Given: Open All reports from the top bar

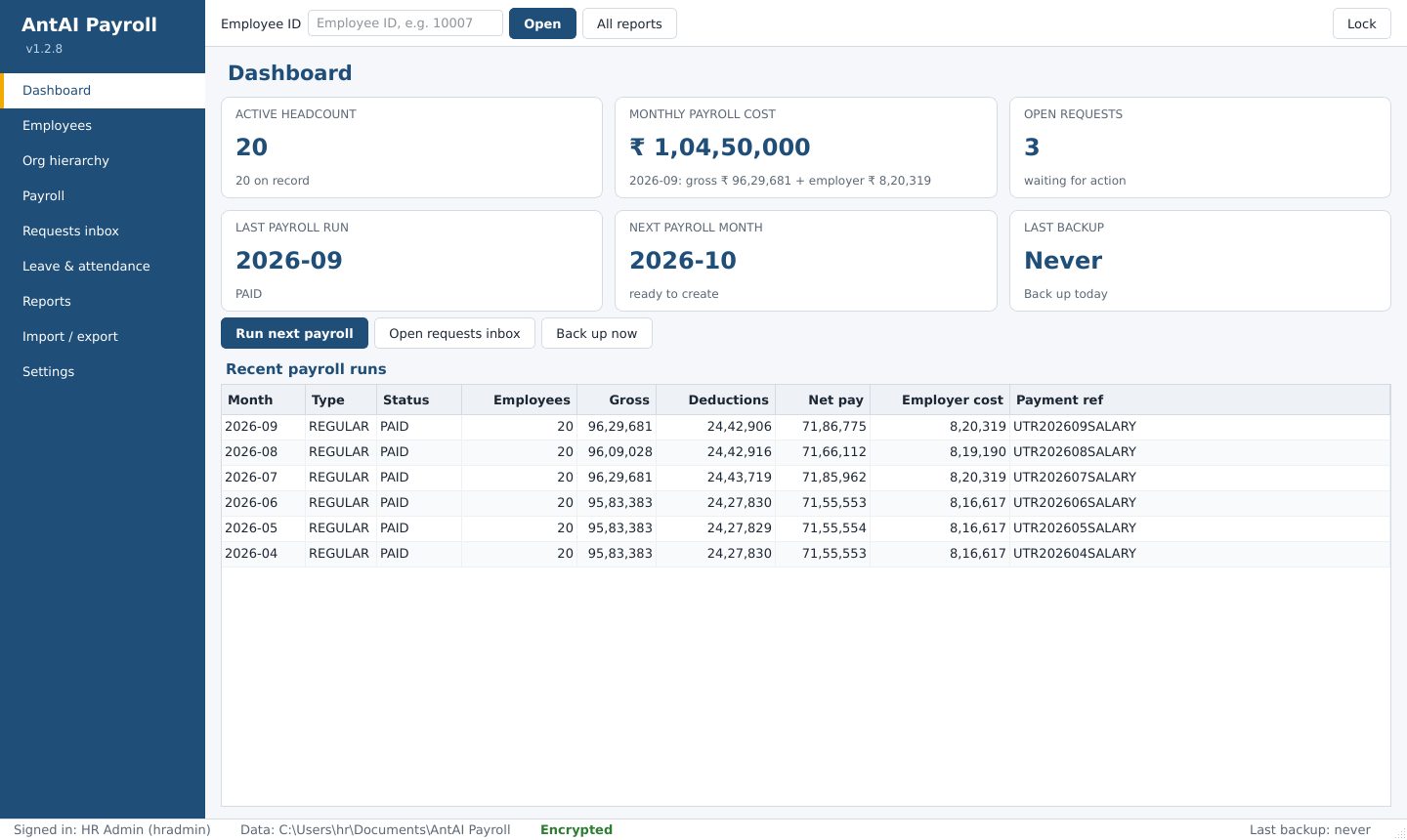Looking at the screenshot, I should pyautogui.click(x=629, y=23).
